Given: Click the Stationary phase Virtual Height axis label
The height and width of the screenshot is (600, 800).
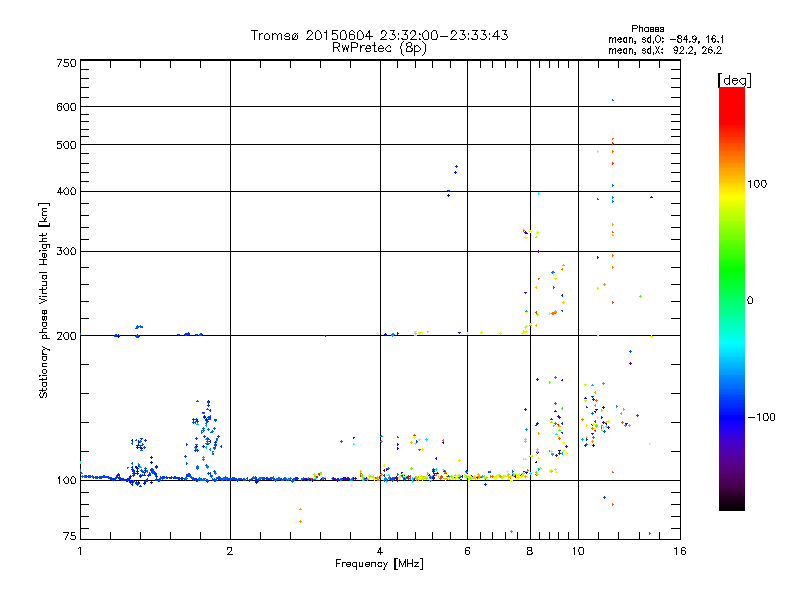Looking at the screenshot, I should (x=43, y=300).
